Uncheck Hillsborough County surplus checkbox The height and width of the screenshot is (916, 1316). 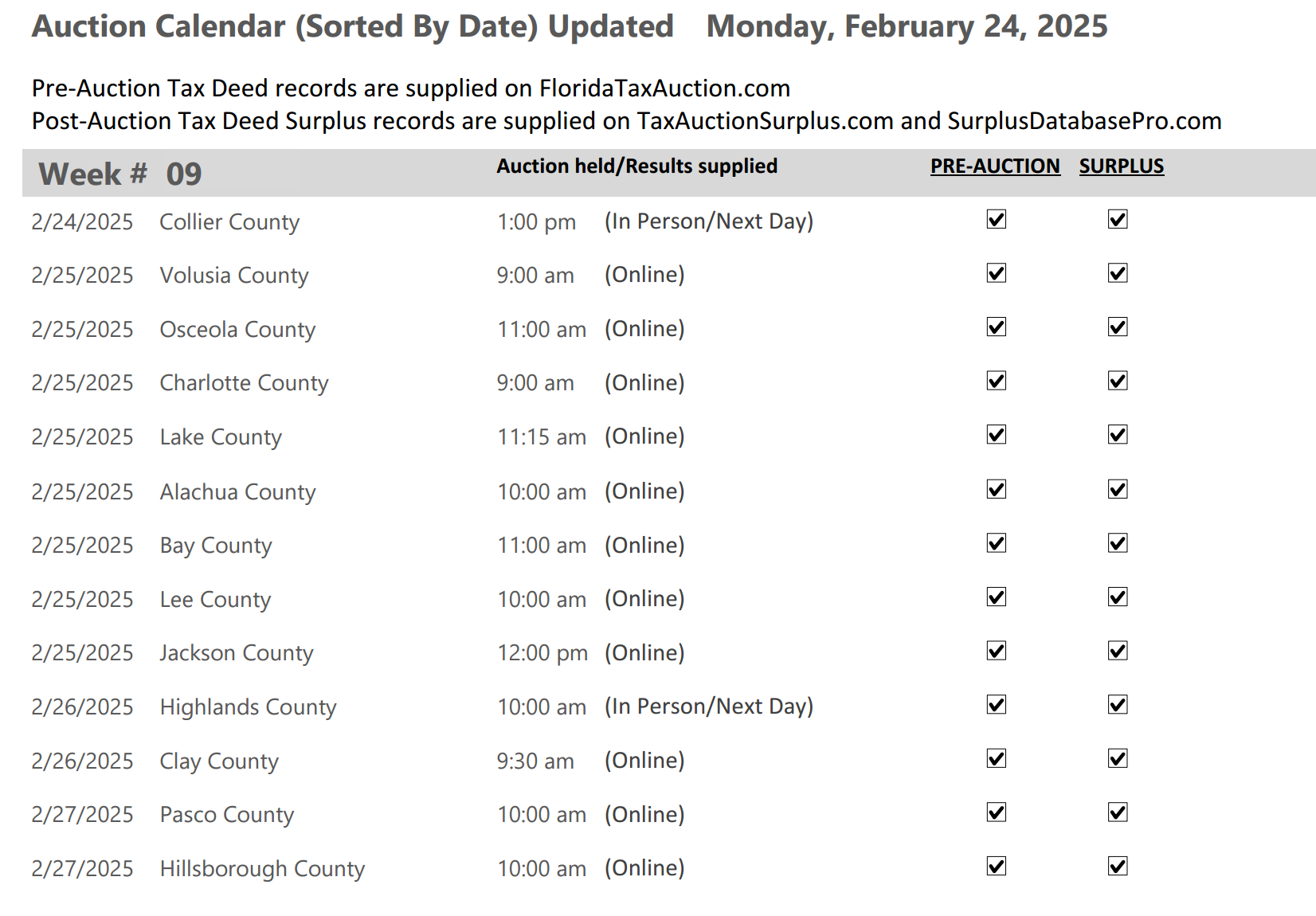(x=1118, y=867)
